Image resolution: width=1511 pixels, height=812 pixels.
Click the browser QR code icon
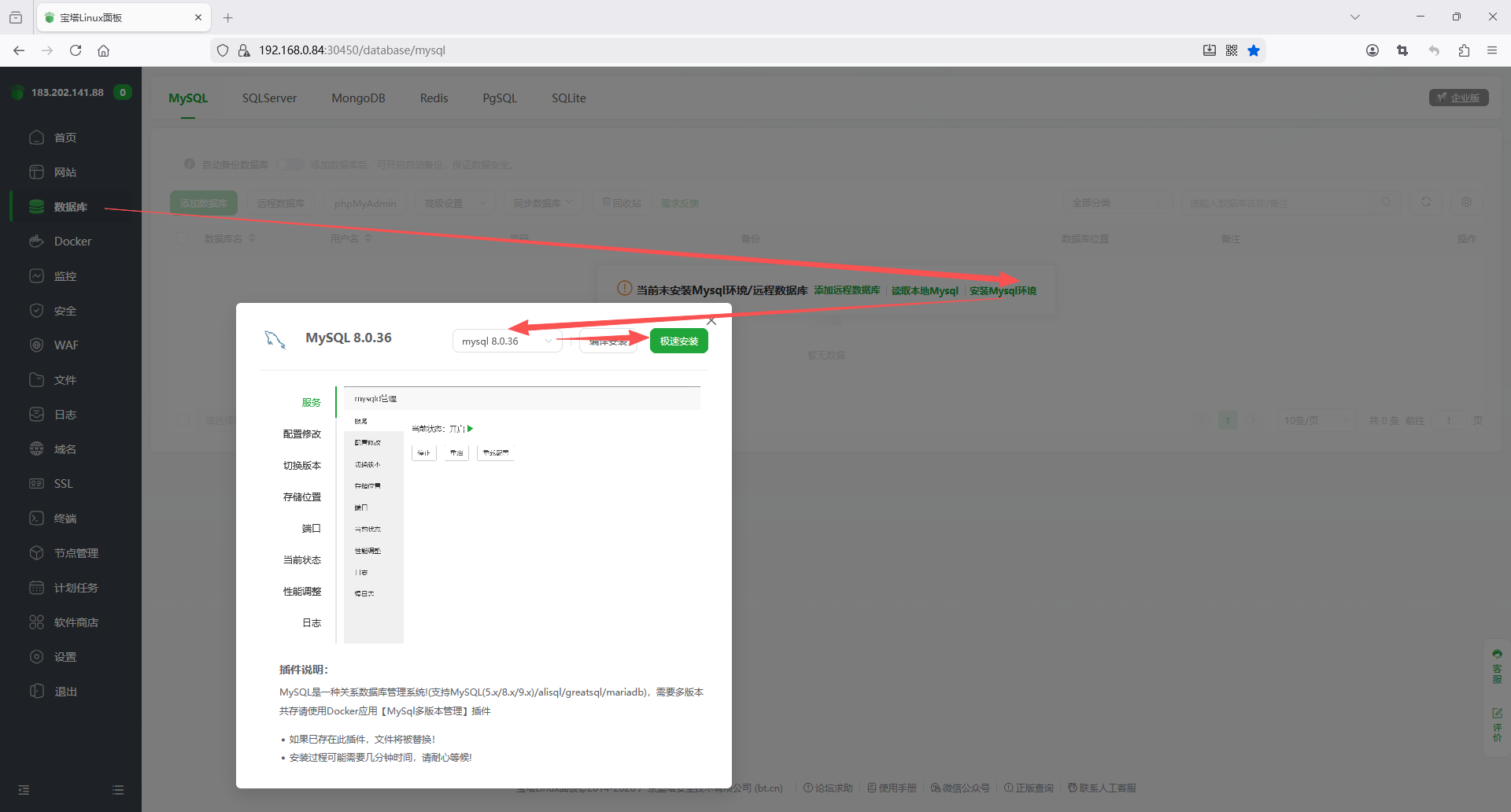point(1232,50)
